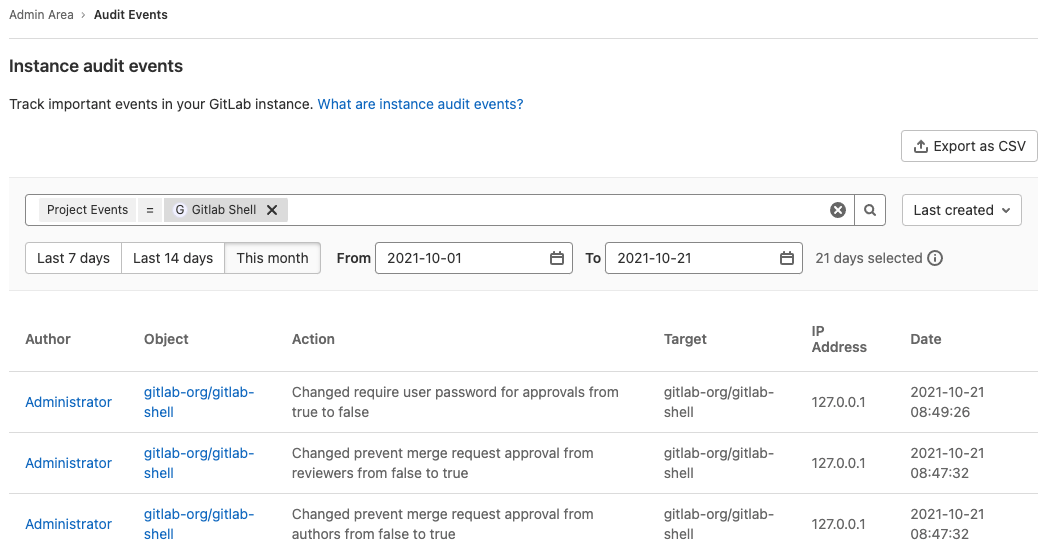
Task: Click the Project Events filter type token
Action: (88, 210)
